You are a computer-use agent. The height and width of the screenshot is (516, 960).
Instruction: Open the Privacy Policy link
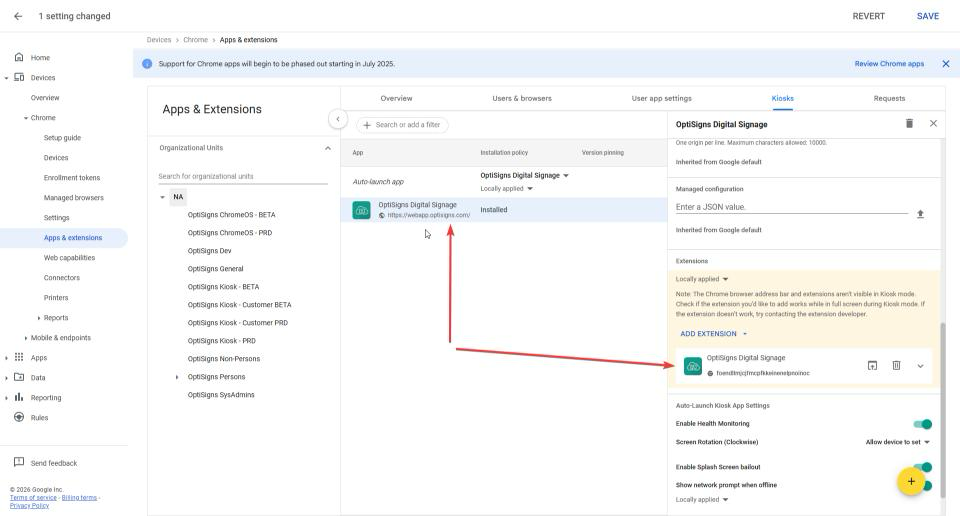pyautogui.click(x=29, y=506)
